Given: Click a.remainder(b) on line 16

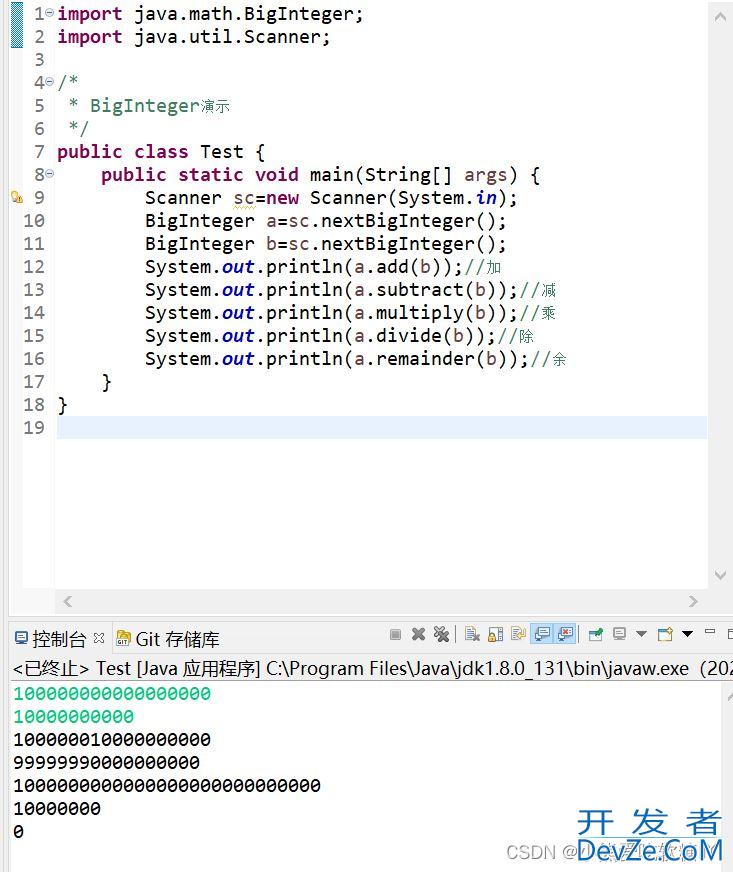Looking at the screenshot, I should tap(432, 359).
